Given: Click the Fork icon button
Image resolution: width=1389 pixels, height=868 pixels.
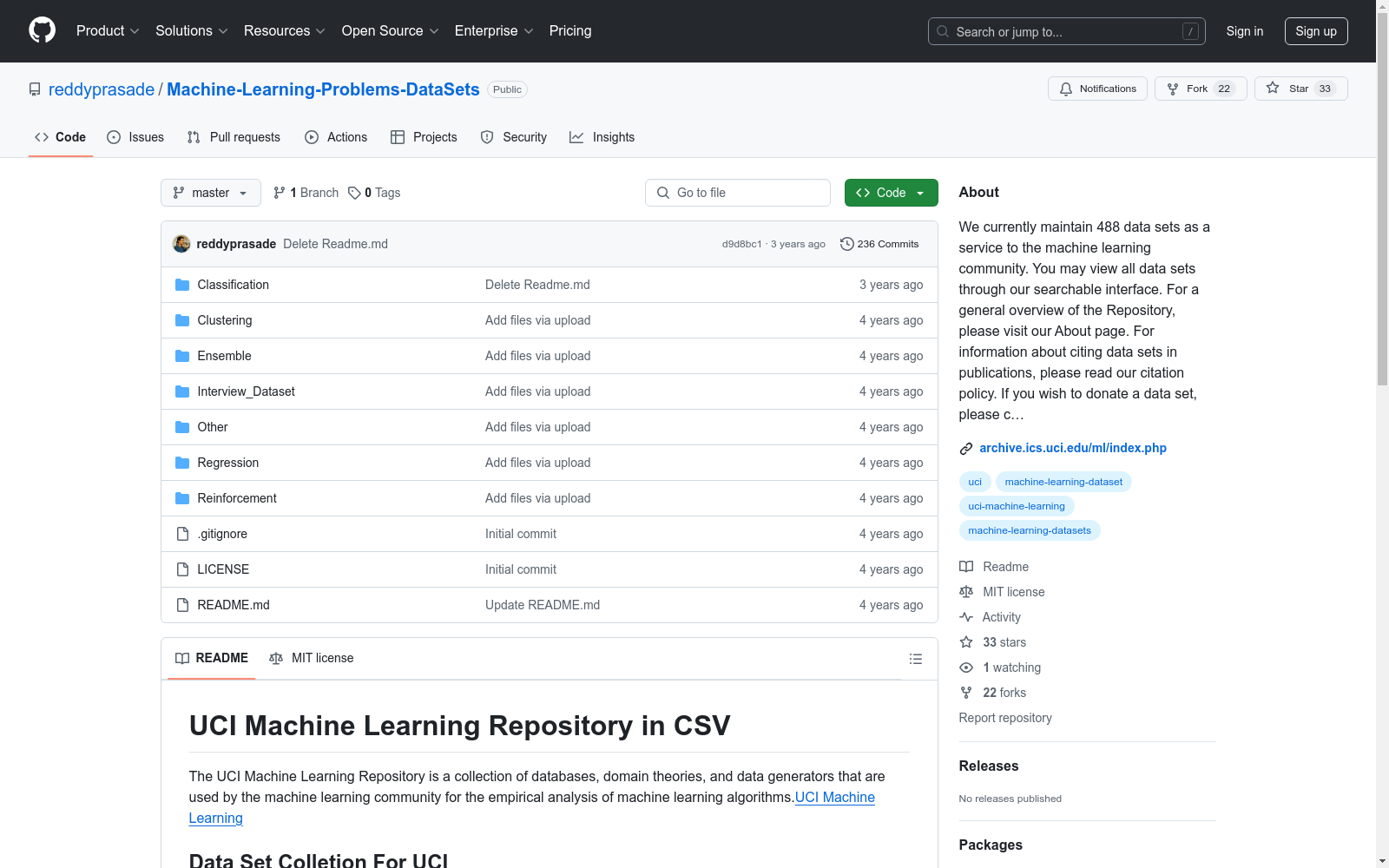Looking at the screenshot, I should 1173,89.
